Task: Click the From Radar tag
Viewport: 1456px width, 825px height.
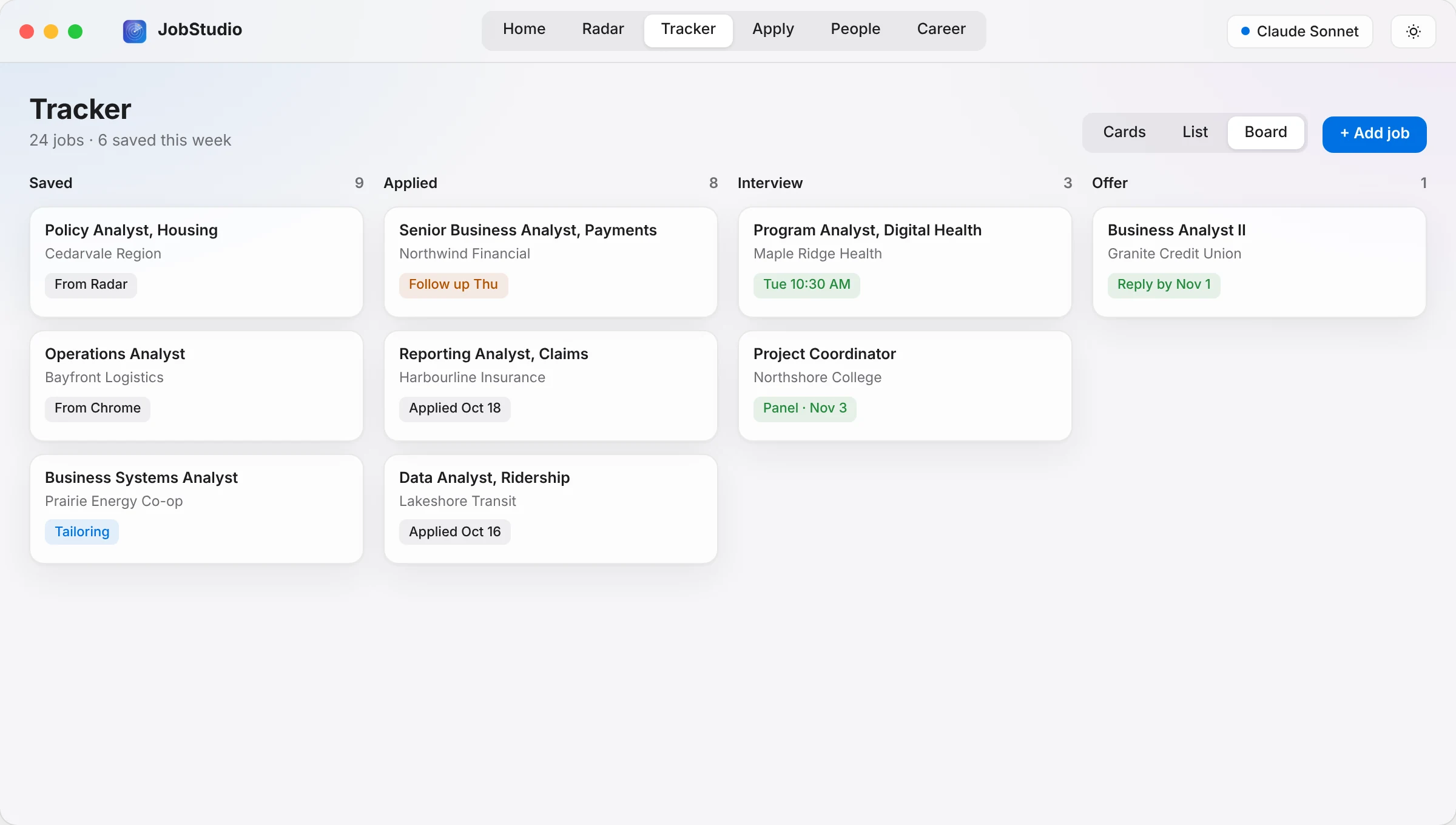Action: 91,285
